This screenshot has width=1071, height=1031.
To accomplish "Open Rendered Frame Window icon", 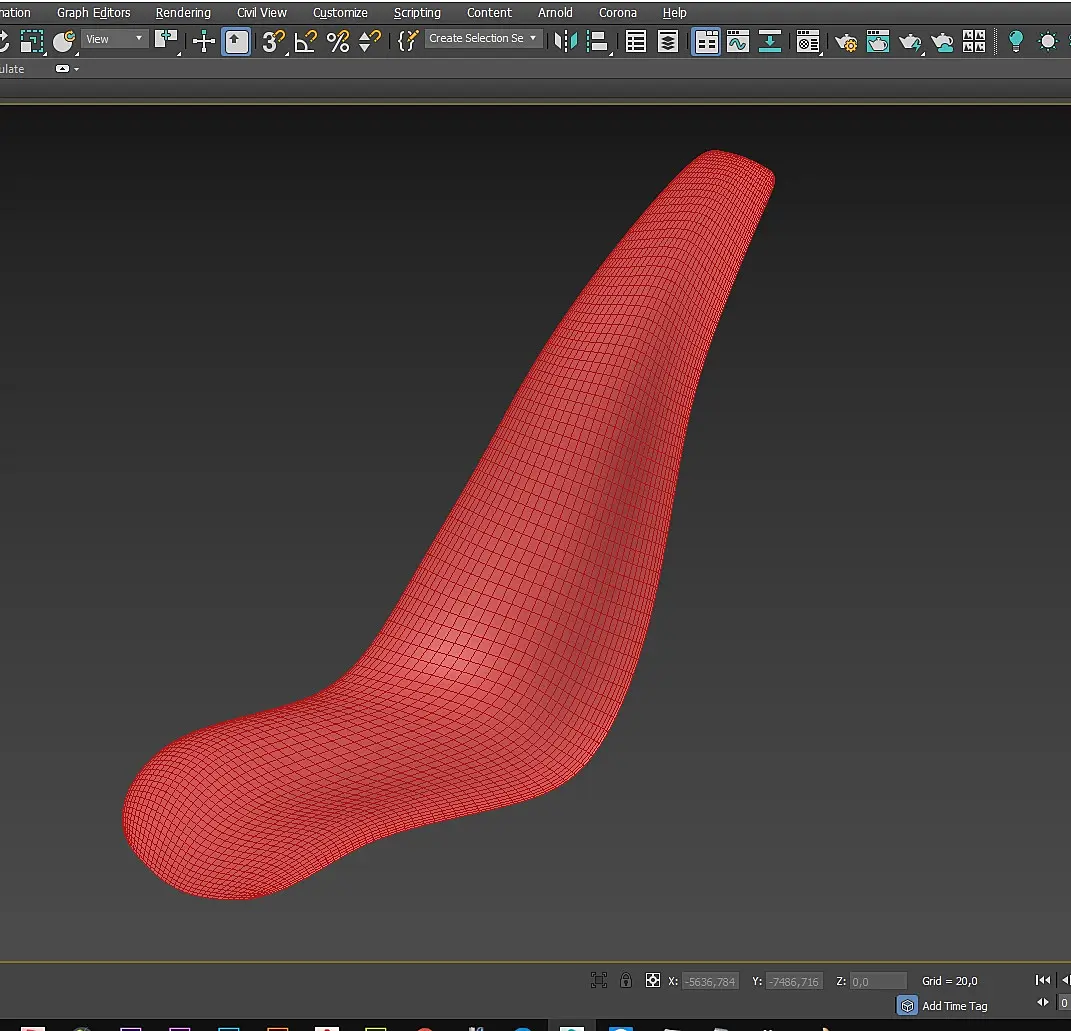I will [x=878, y=41].
